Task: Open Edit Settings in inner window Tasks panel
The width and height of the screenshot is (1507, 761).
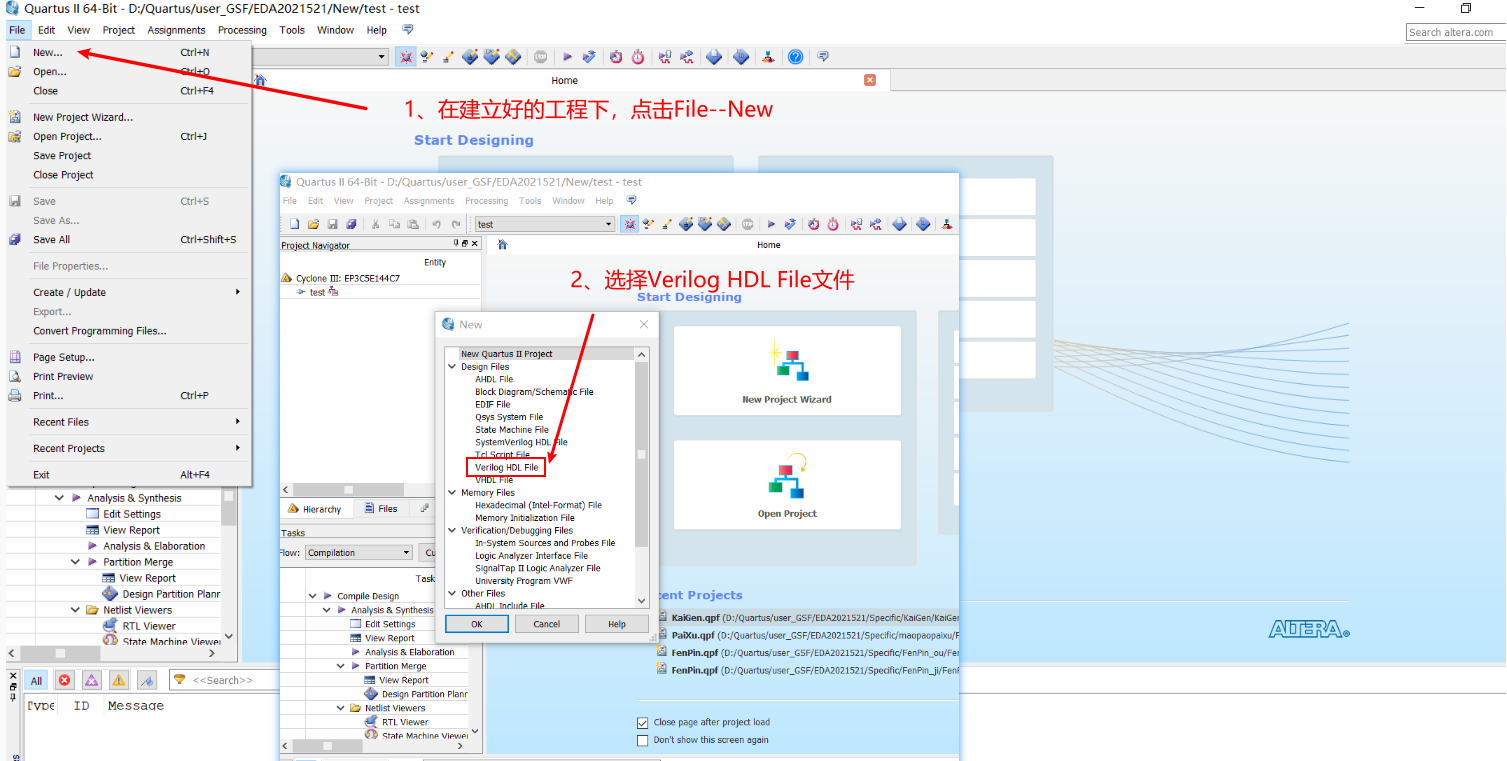Action: pos(390,624)
